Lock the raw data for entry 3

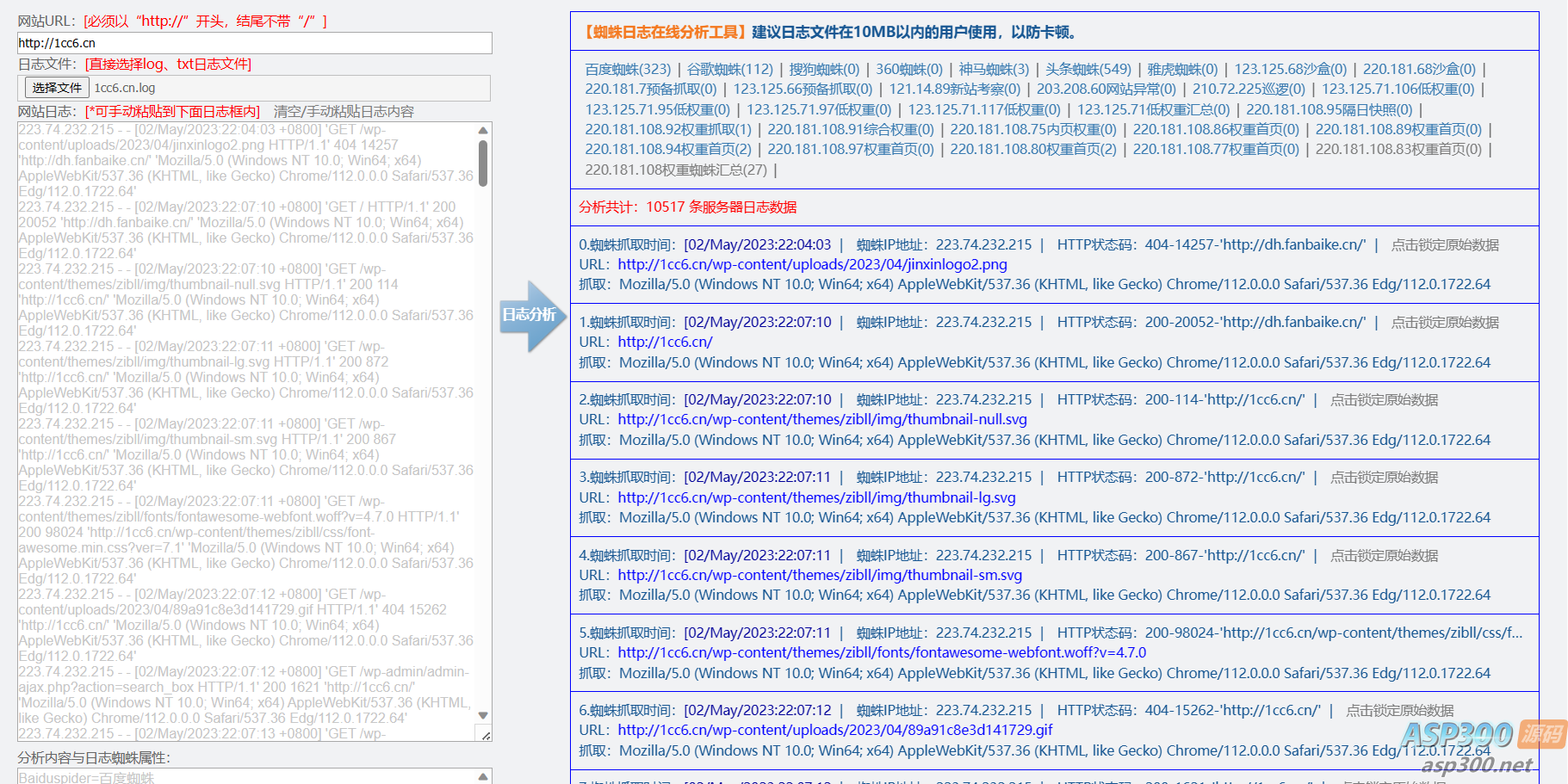point(1384,478)
